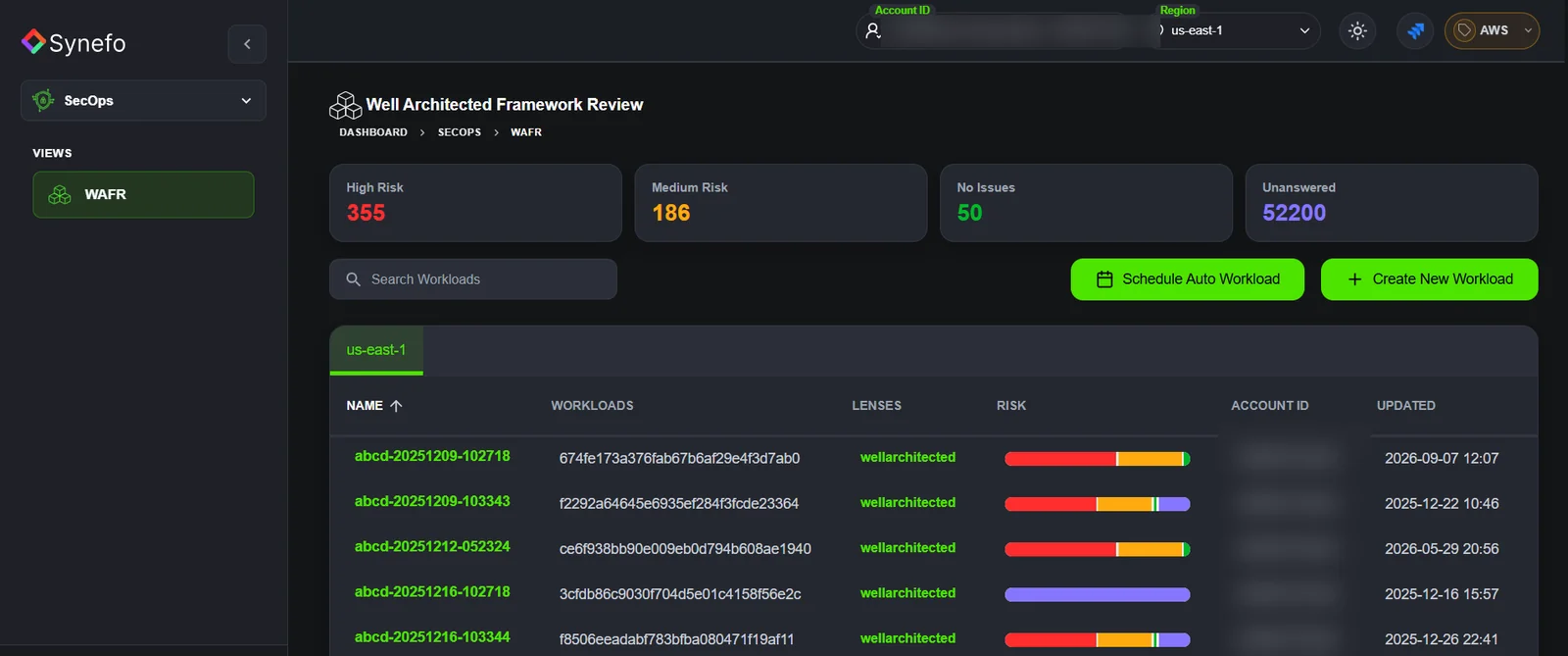1568x656 pixels.
Task: Click workload ID 674fe173a376fab67b6af29e4f3d7ab0
Action: (x=679, y=458)
